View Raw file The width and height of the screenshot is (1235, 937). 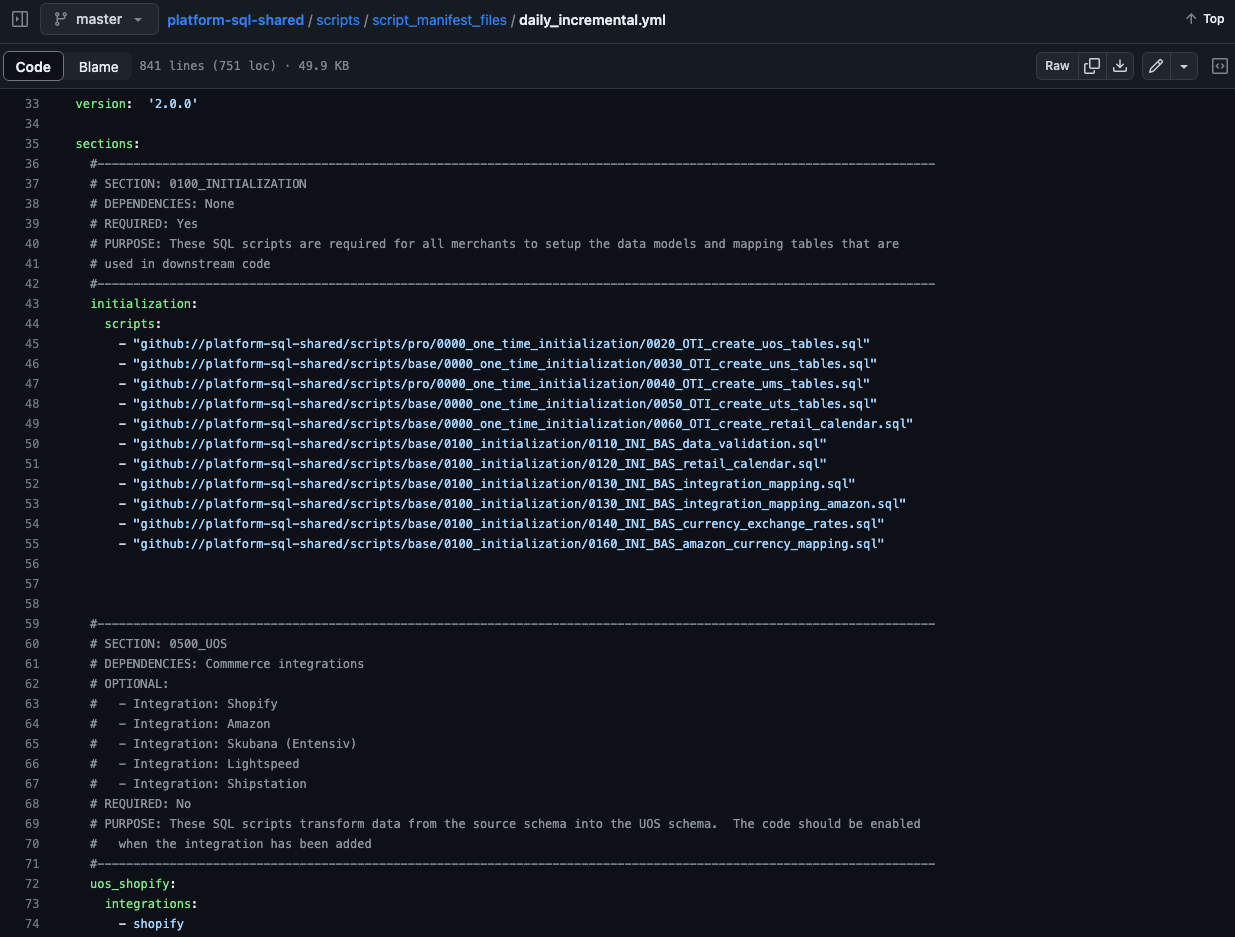[1057, 66]
